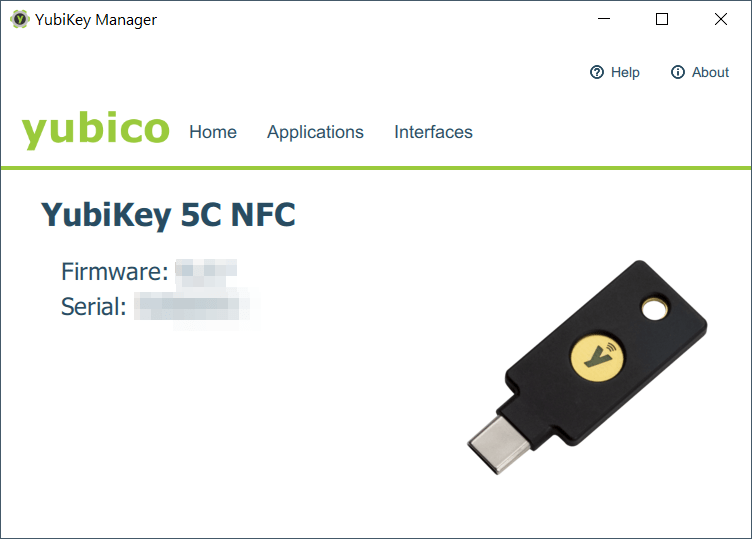The image size is (752, 539).
Task: Close the YubiKey Manager window
Action: point(720,19)
